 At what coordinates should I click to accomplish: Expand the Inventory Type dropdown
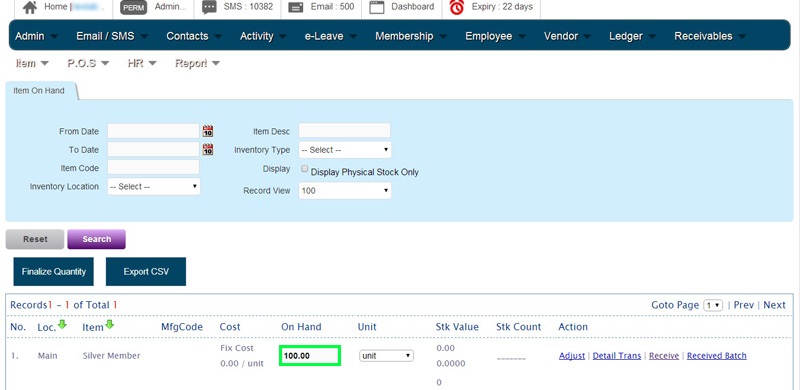click(345, 150)
